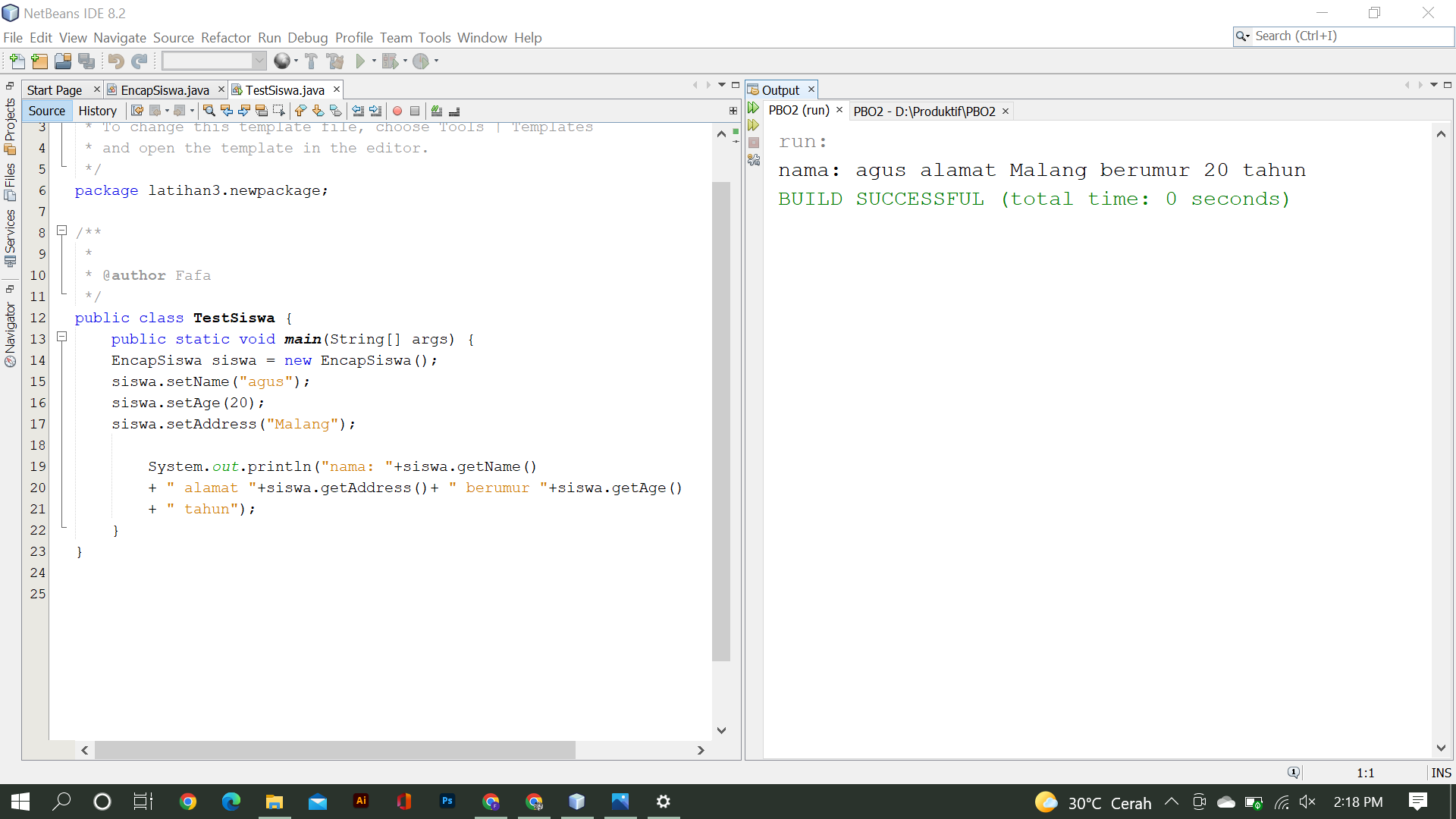
Task: Start macro recording with red circle icon
Action: point(397,111)
